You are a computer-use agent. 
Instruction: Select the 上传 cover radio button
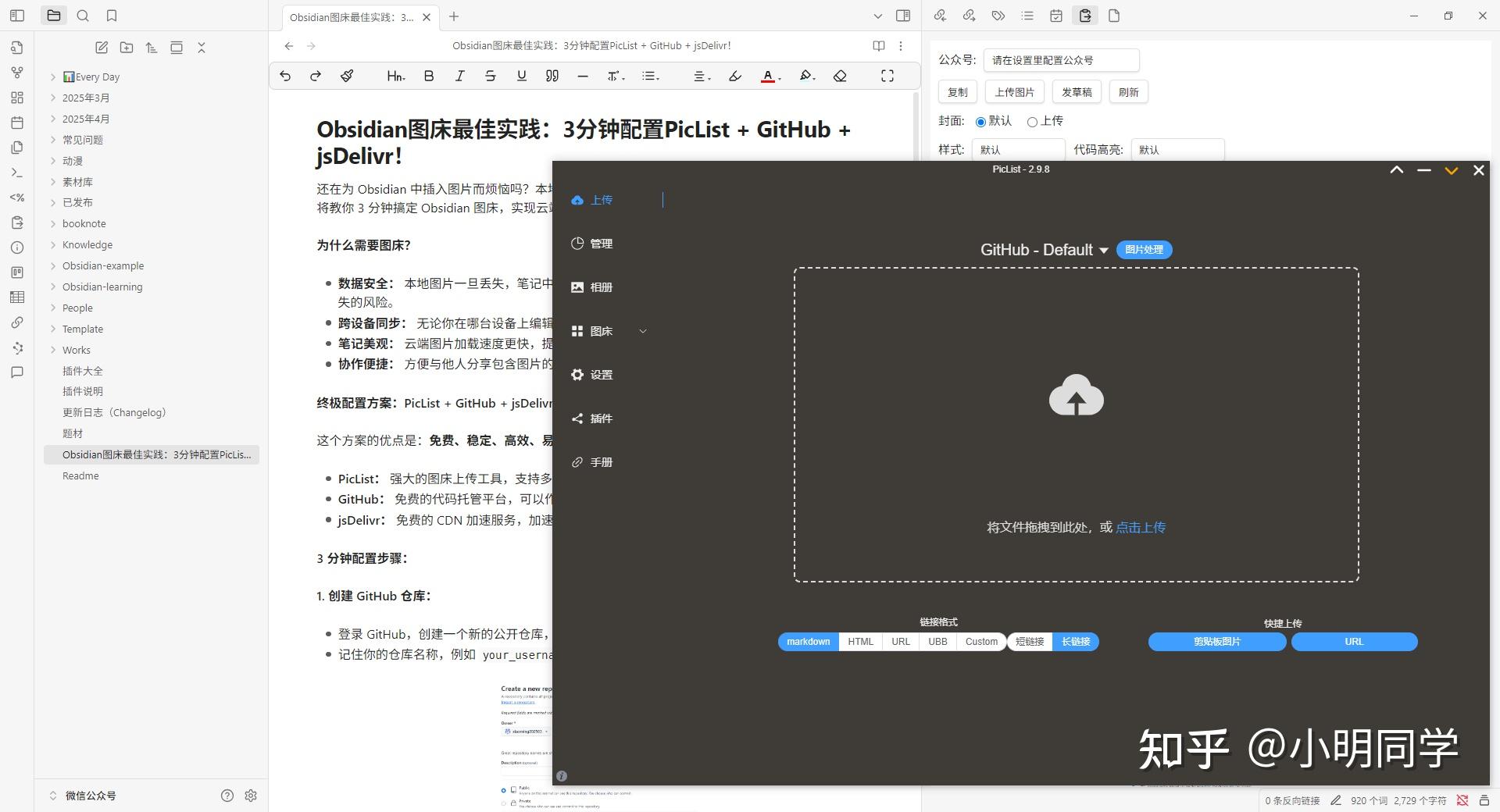(x=1033, y=122)
